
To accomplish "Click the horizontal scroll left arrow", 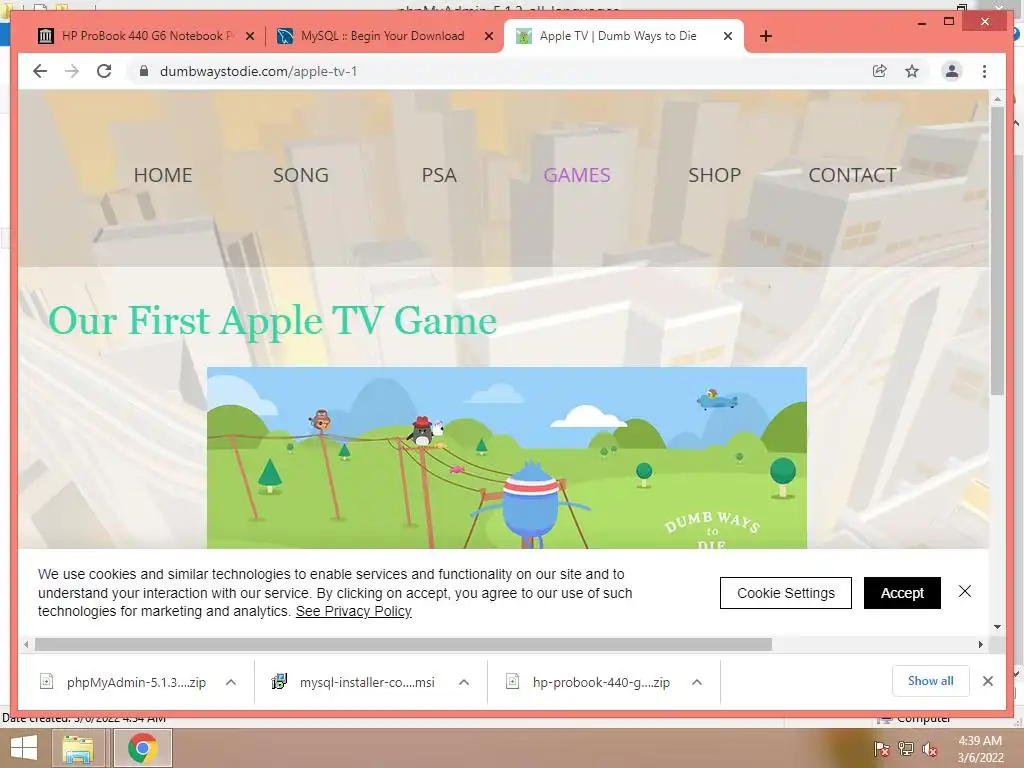I will (25, 645).
